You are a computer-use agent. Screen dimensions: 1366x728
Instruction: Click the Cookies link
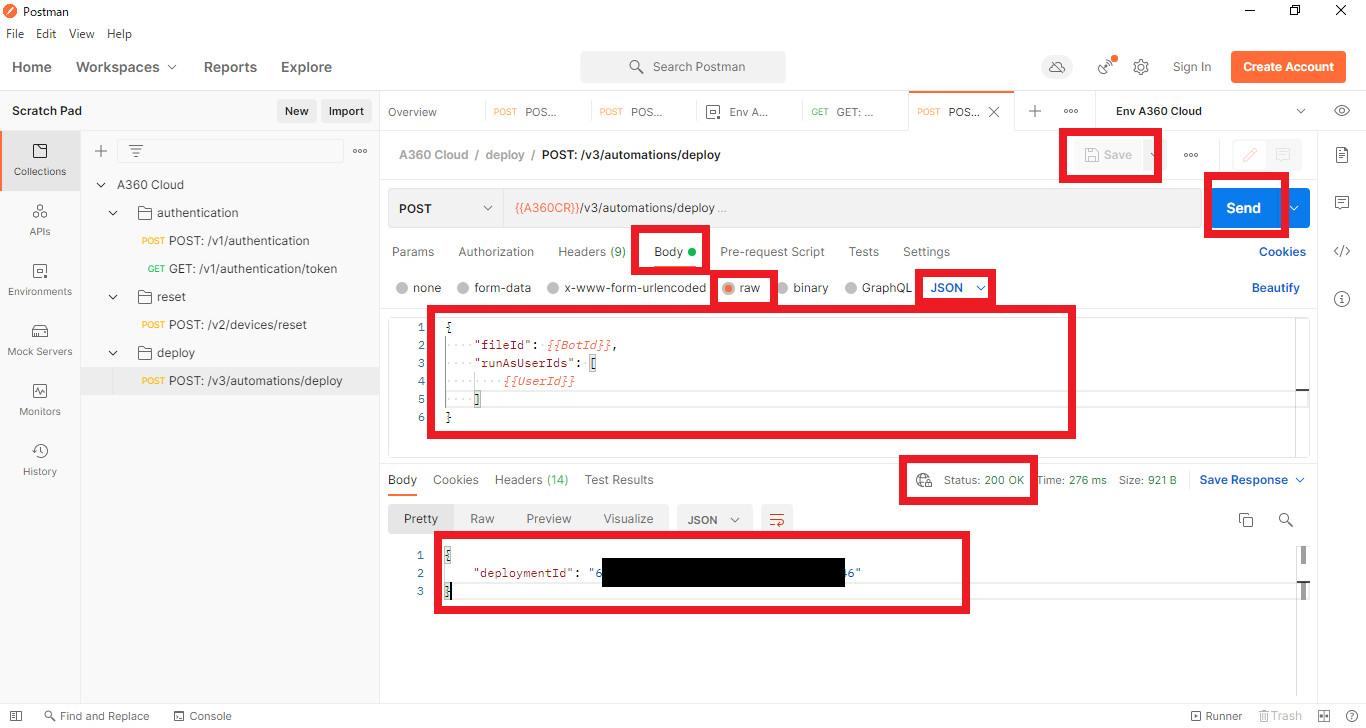1282,252
